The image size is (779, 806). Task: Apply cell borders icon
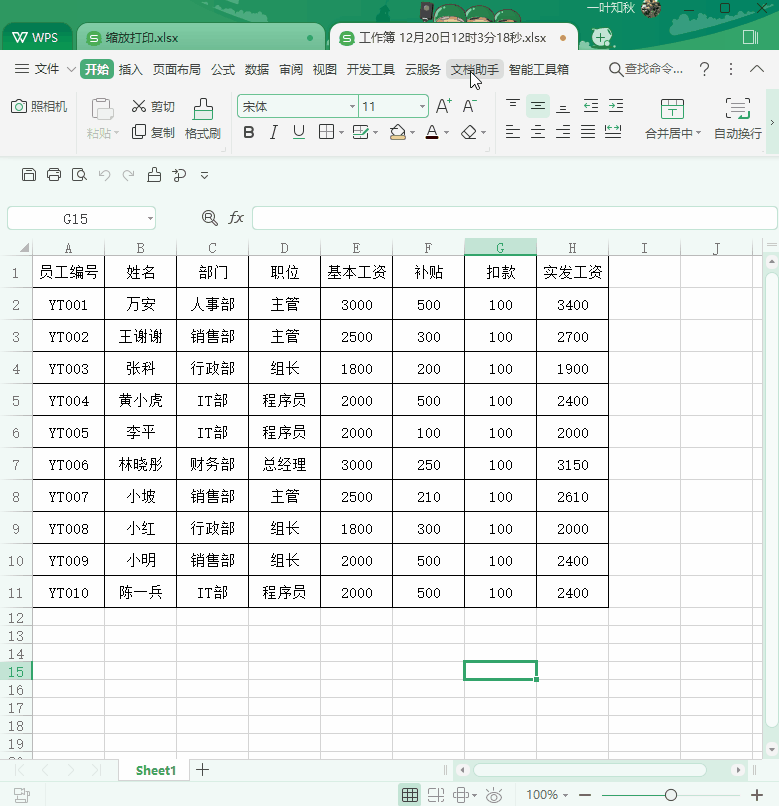(326, 133)
